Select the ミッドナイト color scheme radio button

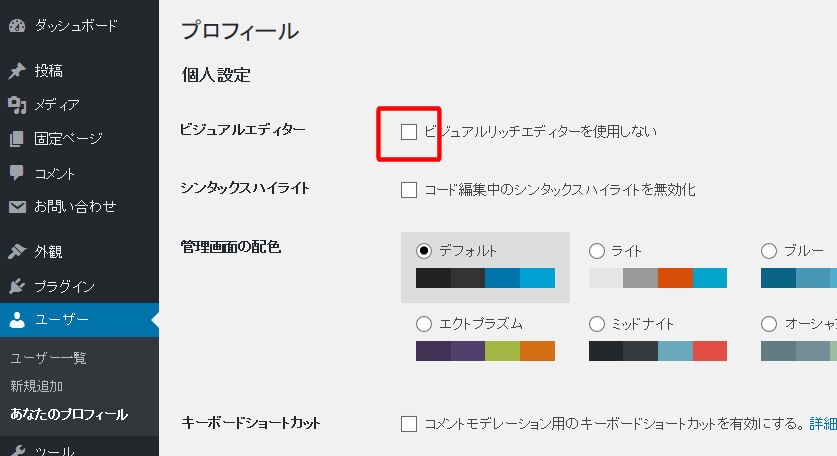click(597, 324)
